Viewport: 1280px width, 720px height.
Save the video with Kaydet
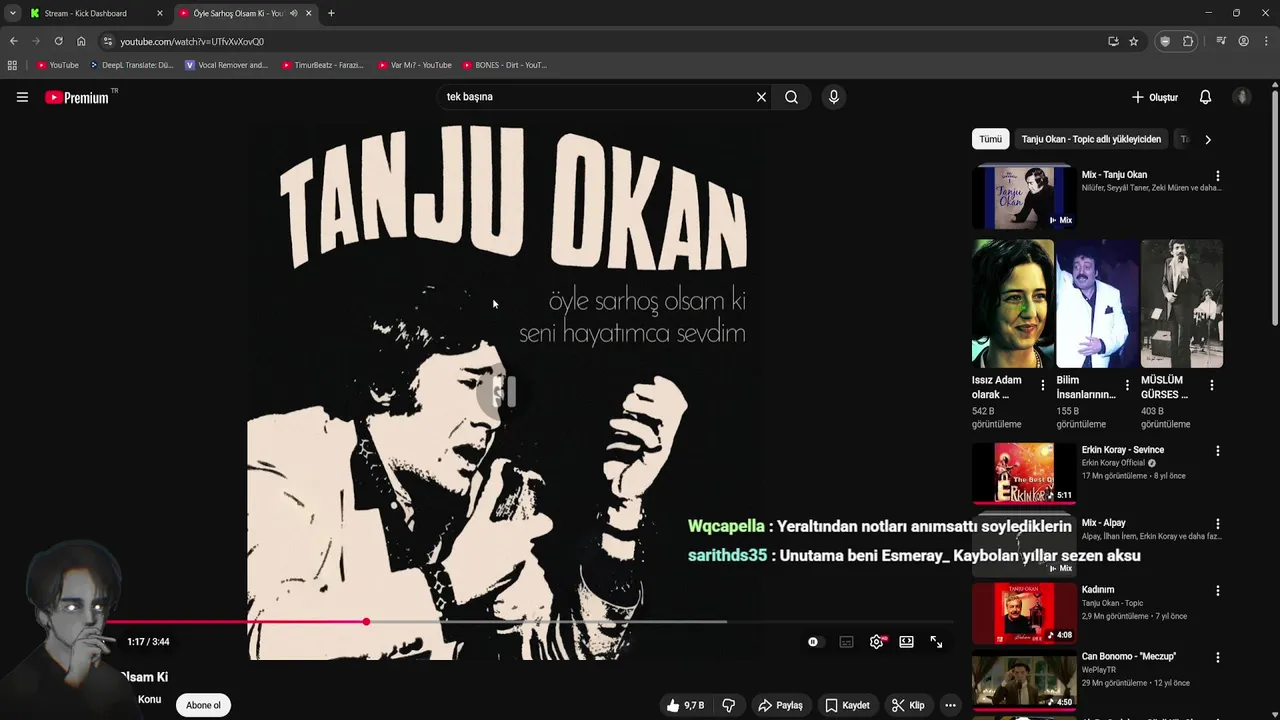(846, 705)
